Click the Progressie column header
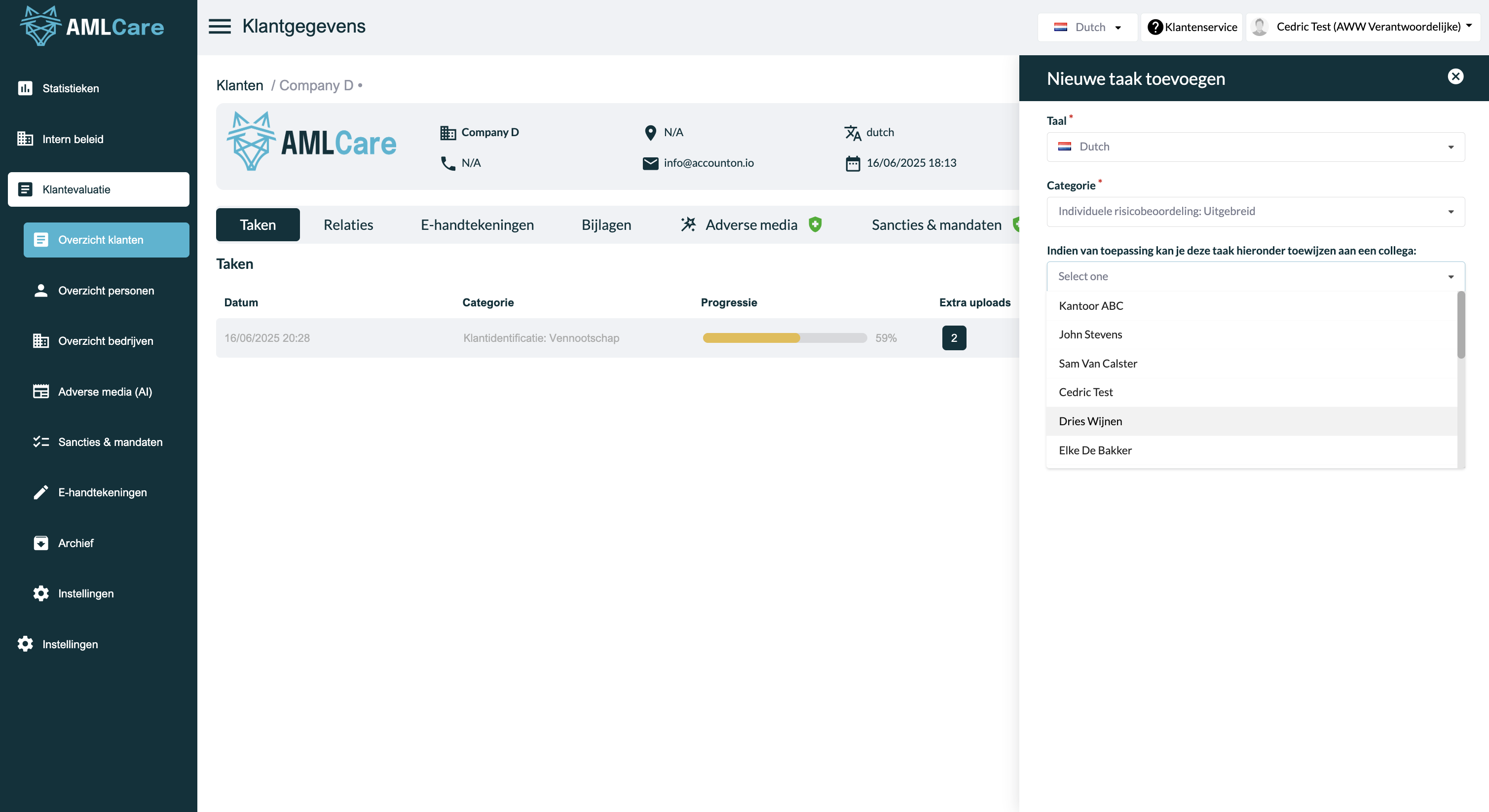The image size is (1489, 812). pos(729,302)
